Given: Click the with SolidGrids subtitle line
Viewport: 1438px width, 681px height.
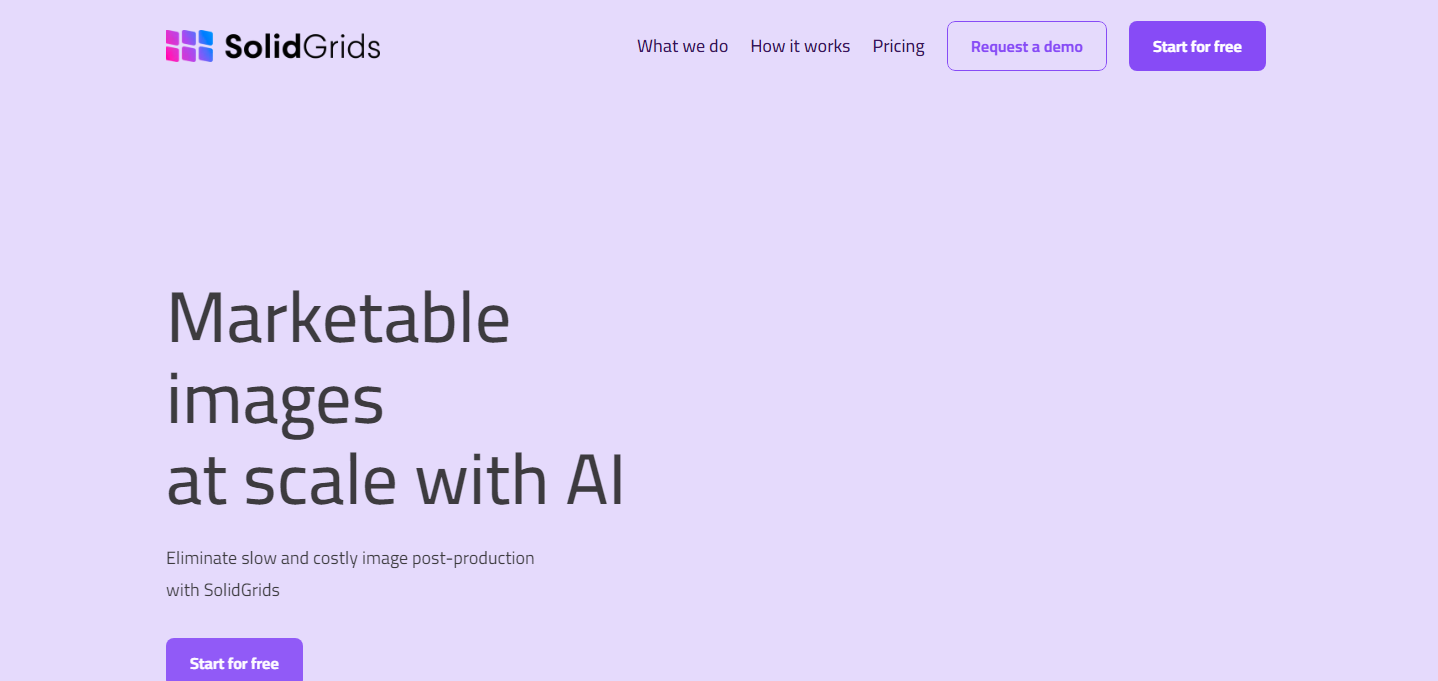Looking at the screenshot, I should click(x=223, y=590).
